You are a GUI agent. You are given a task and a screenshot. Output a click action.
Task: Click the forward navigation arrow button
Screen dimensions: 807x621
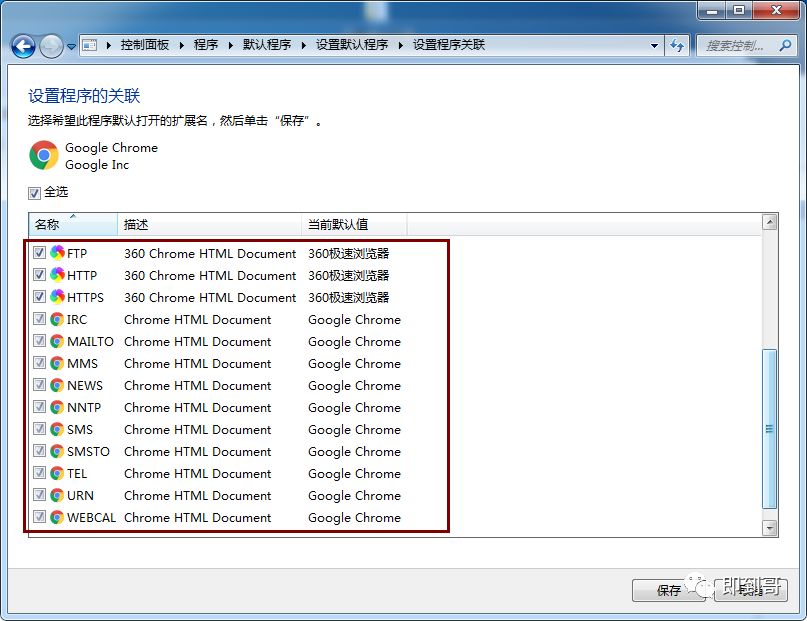click(51, 46)
